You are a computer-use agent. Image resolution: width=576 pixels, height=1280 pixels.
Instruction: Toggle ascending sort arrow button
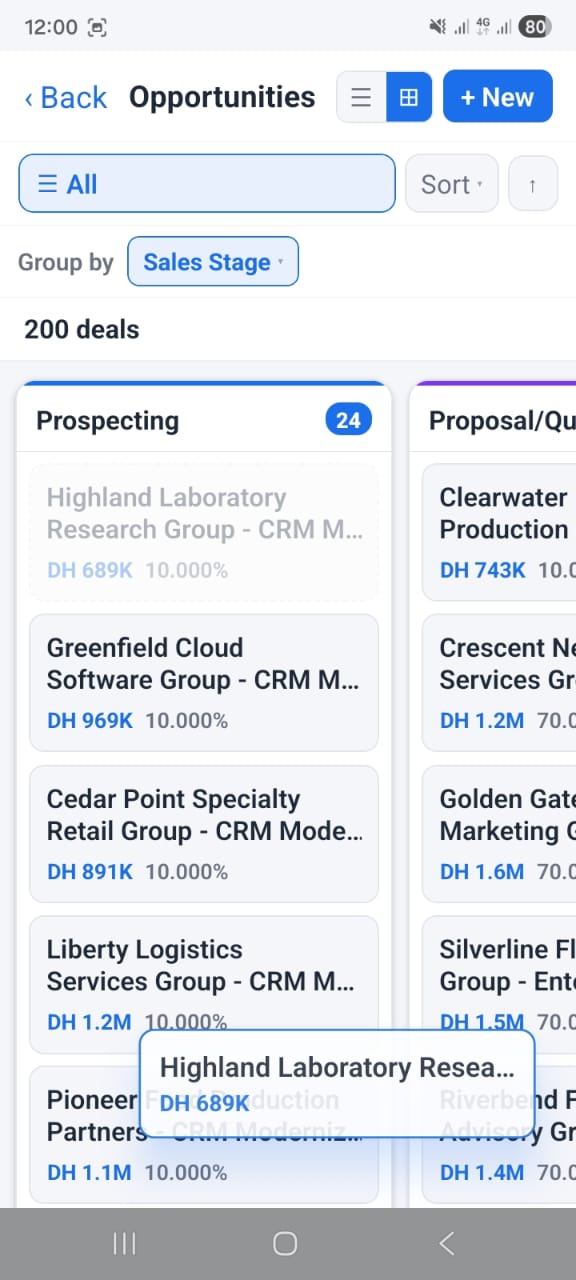coord(533,184)
